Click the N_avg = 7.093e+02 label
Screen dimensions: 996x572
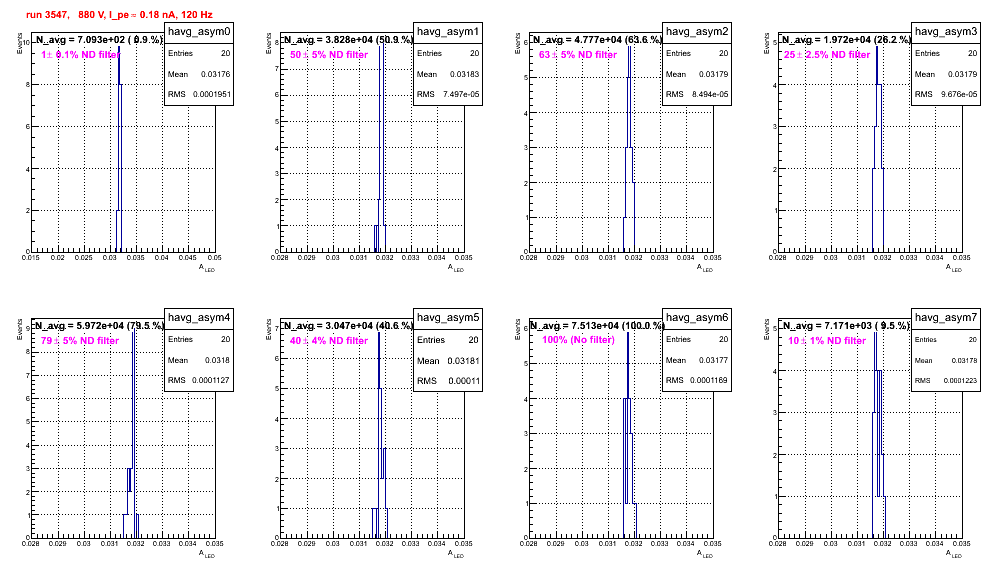[x=100, y=39]
